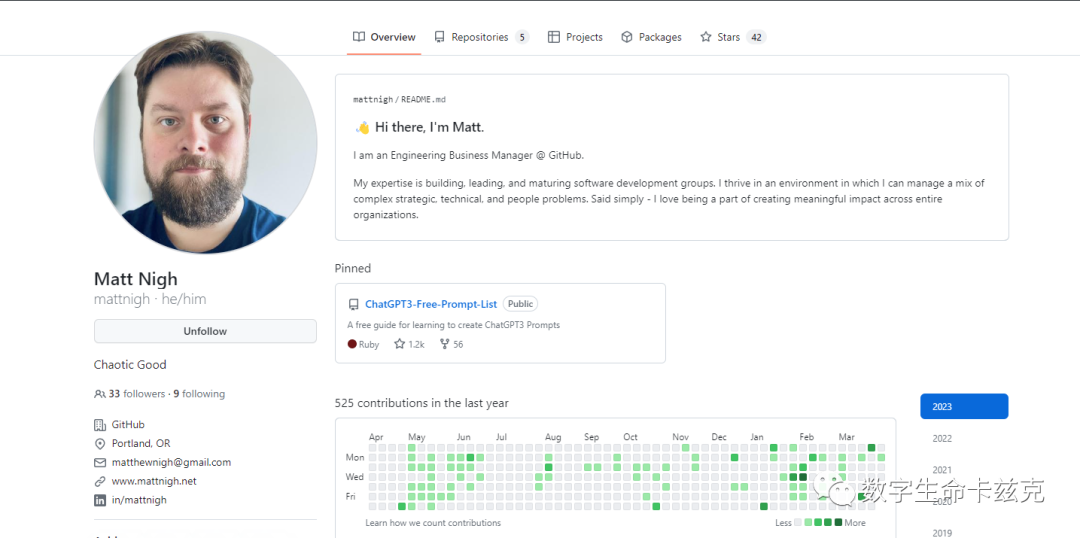Click the book icon beside Overview
The image size is (1080, 538).
coord(359,37)
